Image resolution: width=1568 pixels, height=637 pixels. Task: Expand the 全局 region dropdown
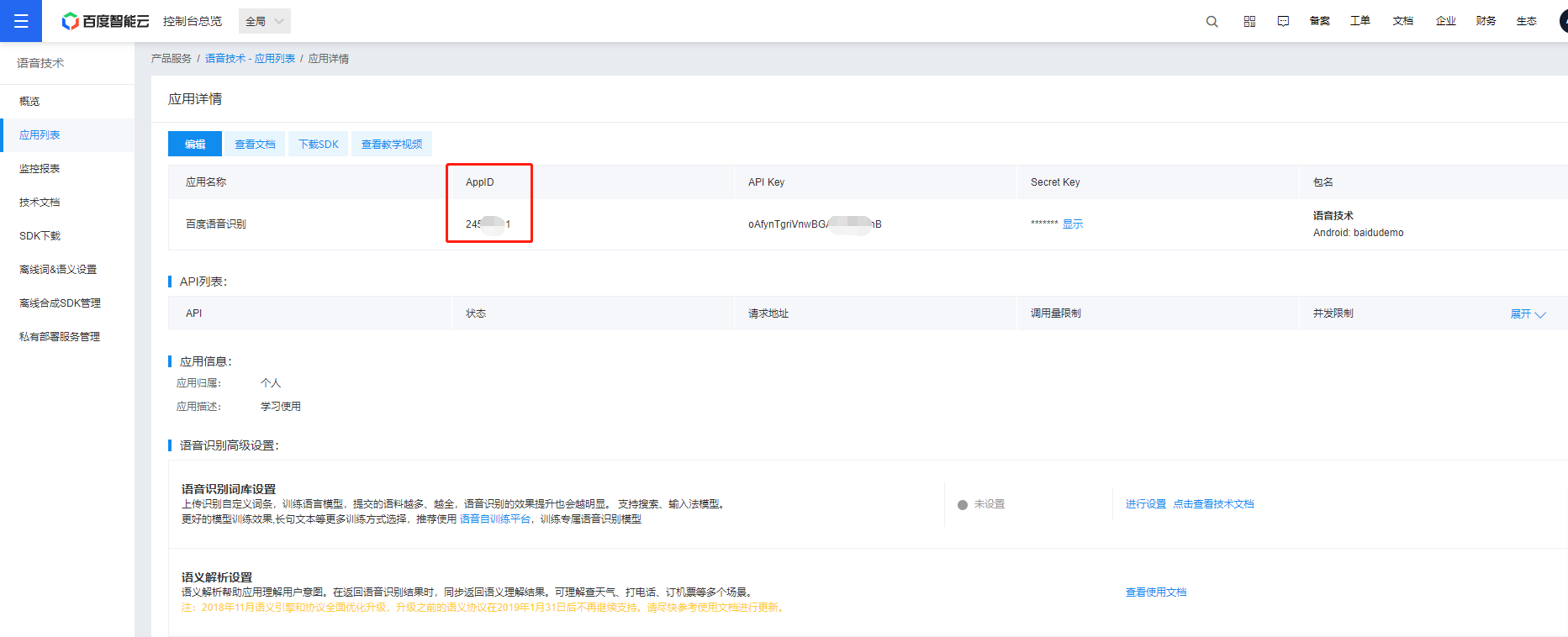click(x=265, y=21)
